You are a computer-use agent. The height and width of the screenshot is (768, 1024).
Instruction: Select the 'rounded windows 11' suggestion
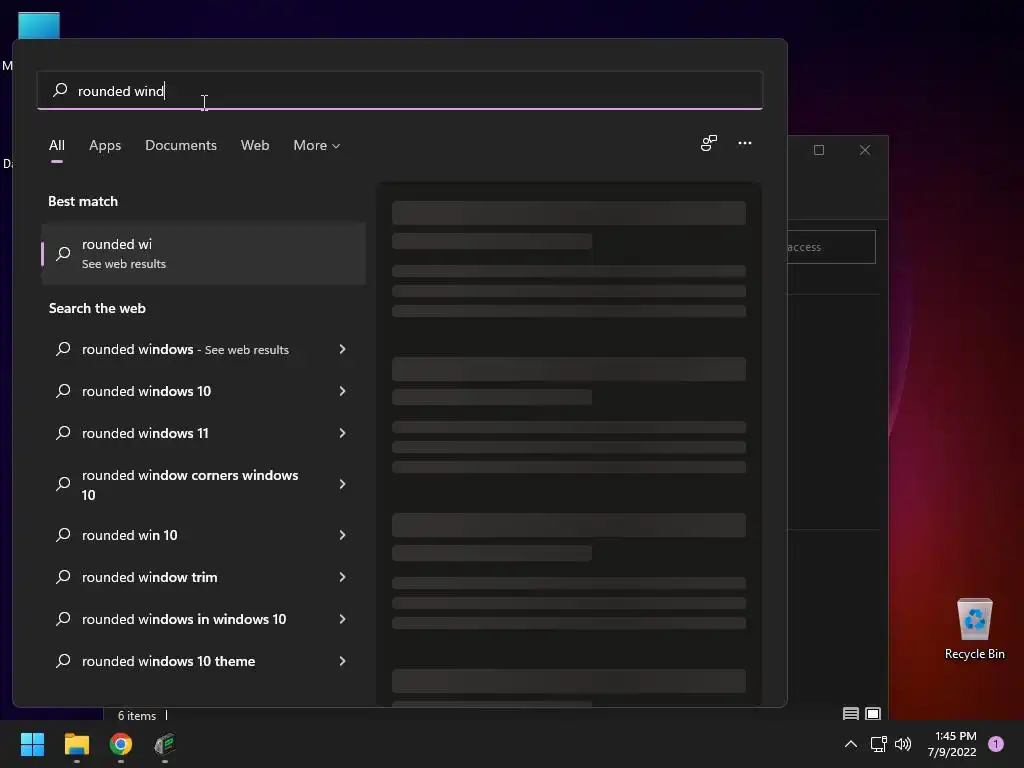[x=203, y=433]
